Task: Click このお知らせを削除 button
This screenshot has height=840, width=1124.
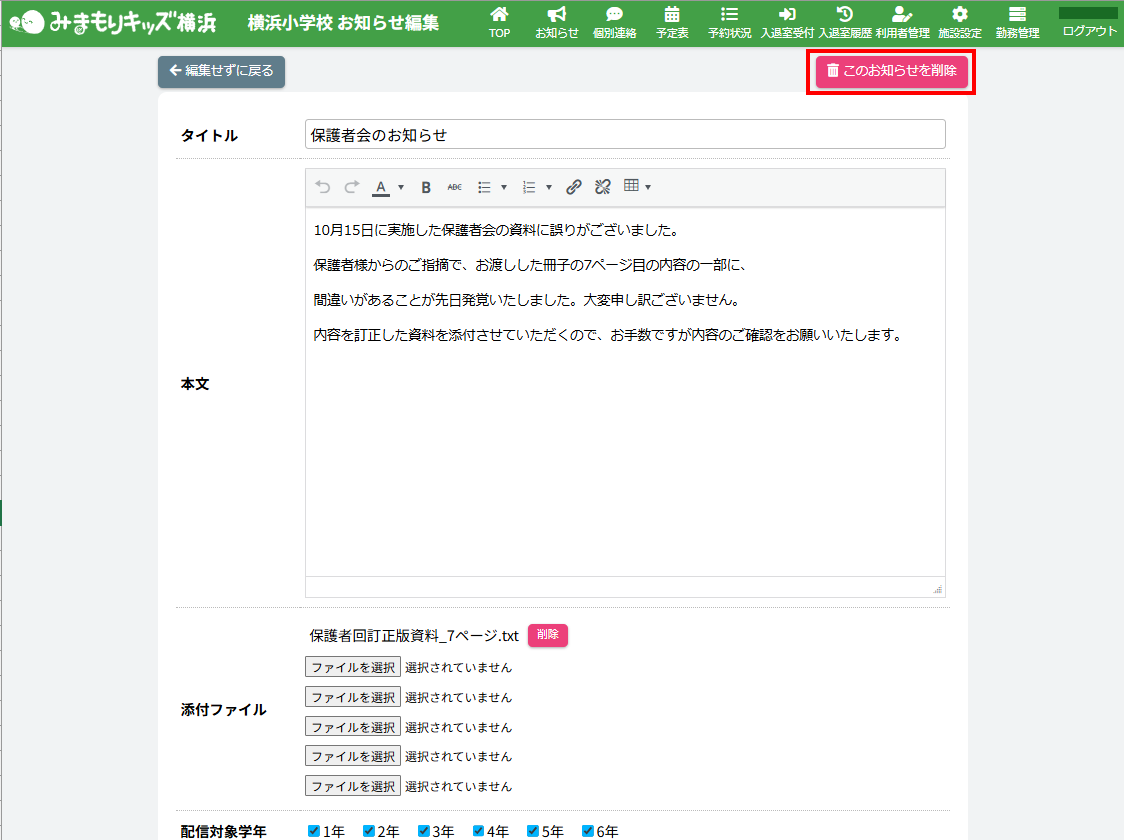Action: pos(891,72)
